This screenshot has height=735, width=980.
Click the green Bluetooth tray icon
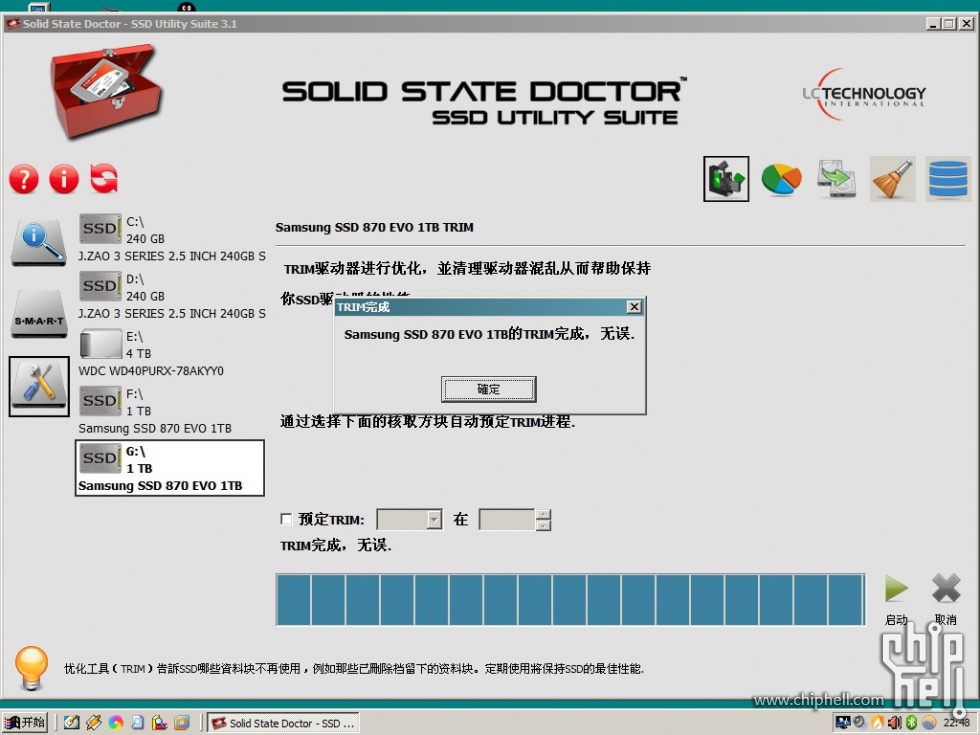pyautogui.click(x=911, y=722)
